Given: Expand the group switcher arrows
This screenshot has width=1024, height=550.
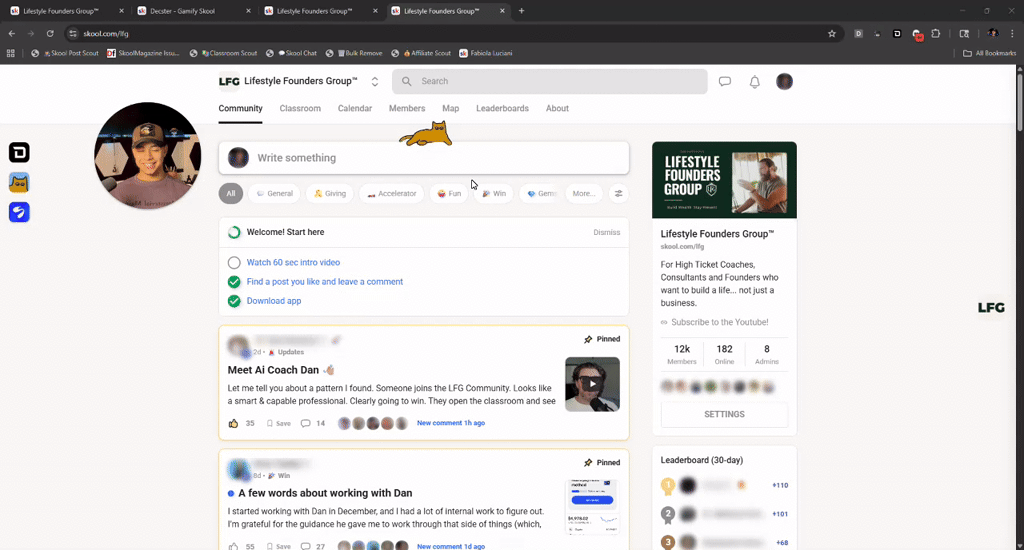Looking at the screenshot, I should click(374, 82).
